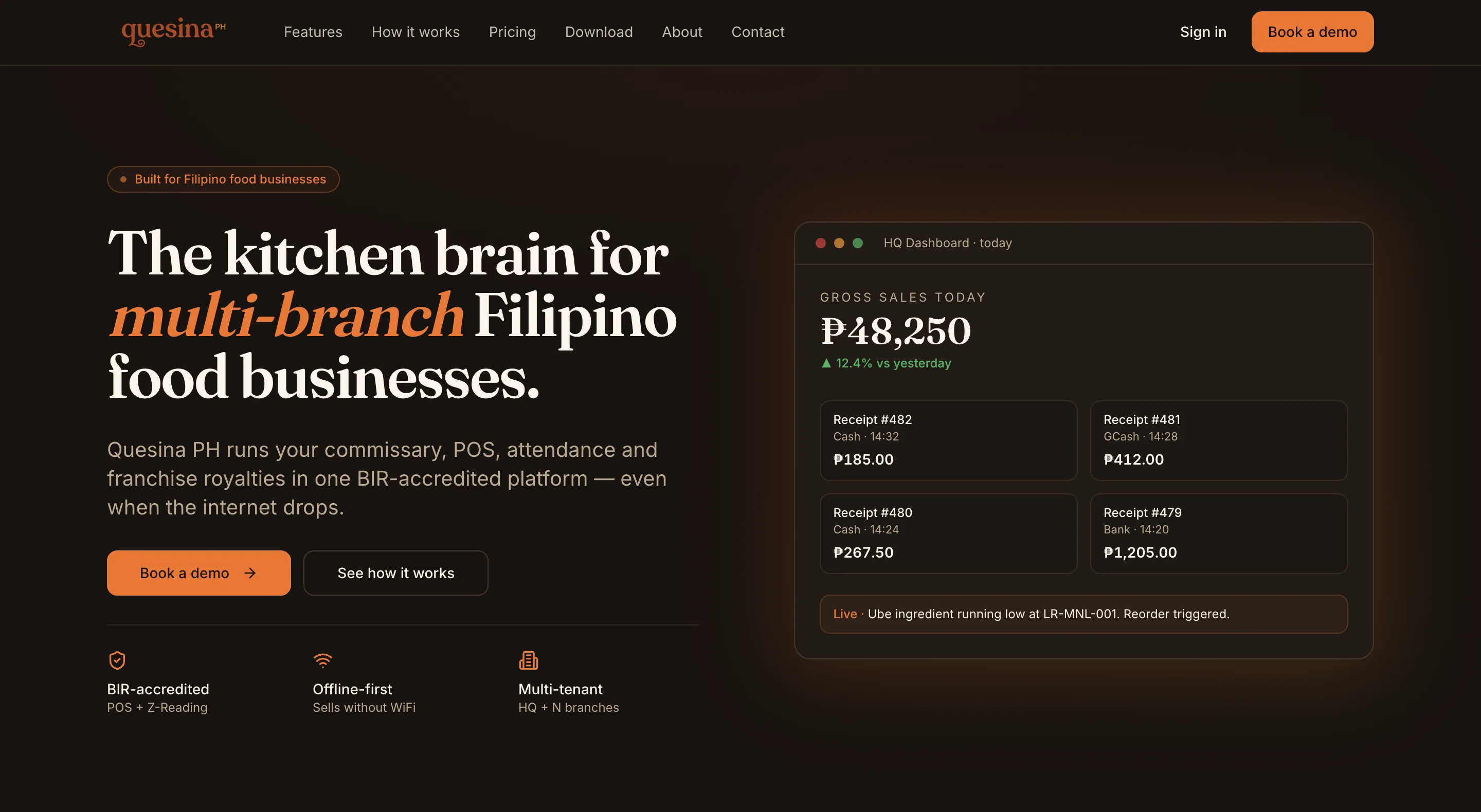This screenshot has height=812, width=1481.
Task: Click the Offline-first WiFi icon
Action: click(323, 660)
